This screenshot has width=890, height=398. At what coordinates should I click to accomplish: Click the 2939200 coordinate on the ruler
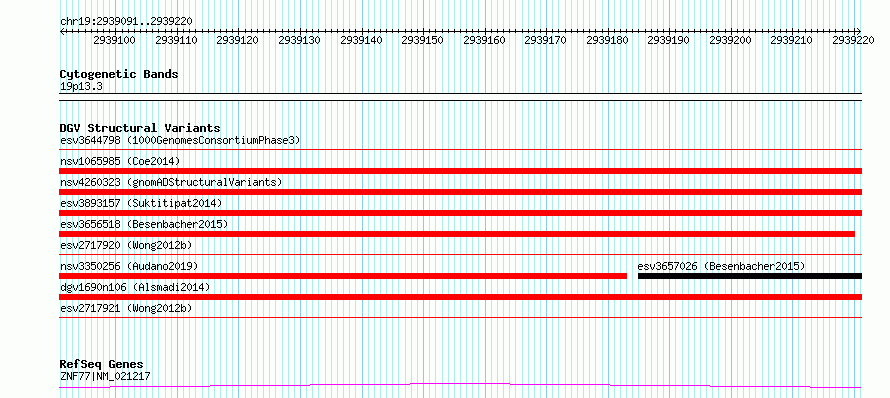point(730,40)
